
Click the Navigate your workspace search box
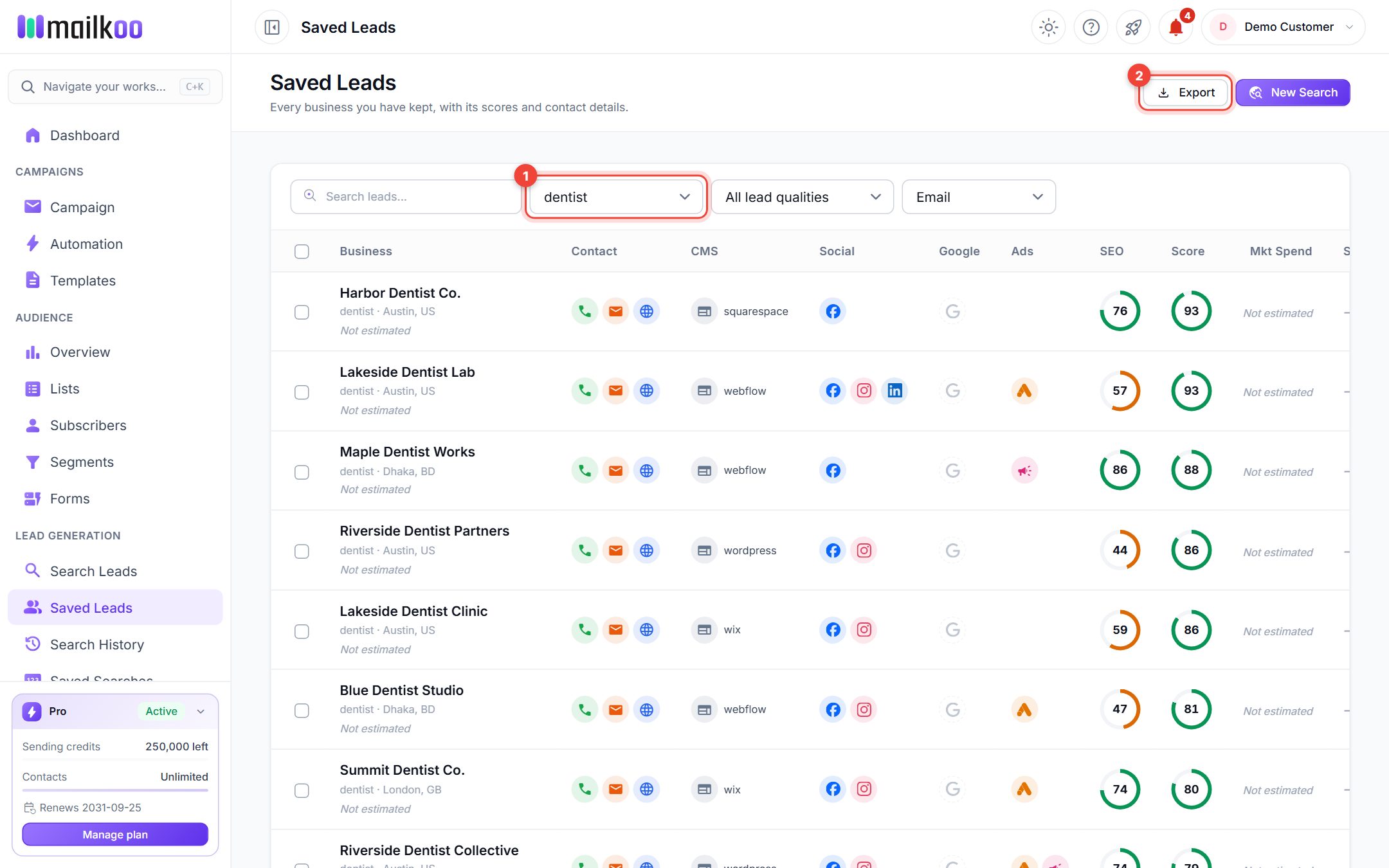pos(115,87)
